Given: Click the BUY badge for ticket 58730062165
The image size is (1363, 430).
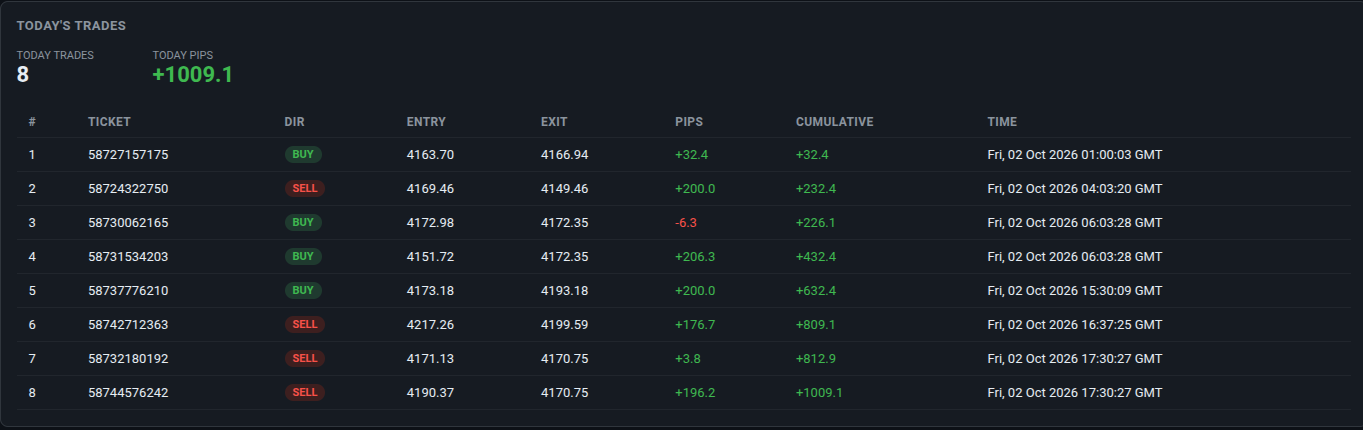Looking at the screenshot, I should tap(303, 223).
